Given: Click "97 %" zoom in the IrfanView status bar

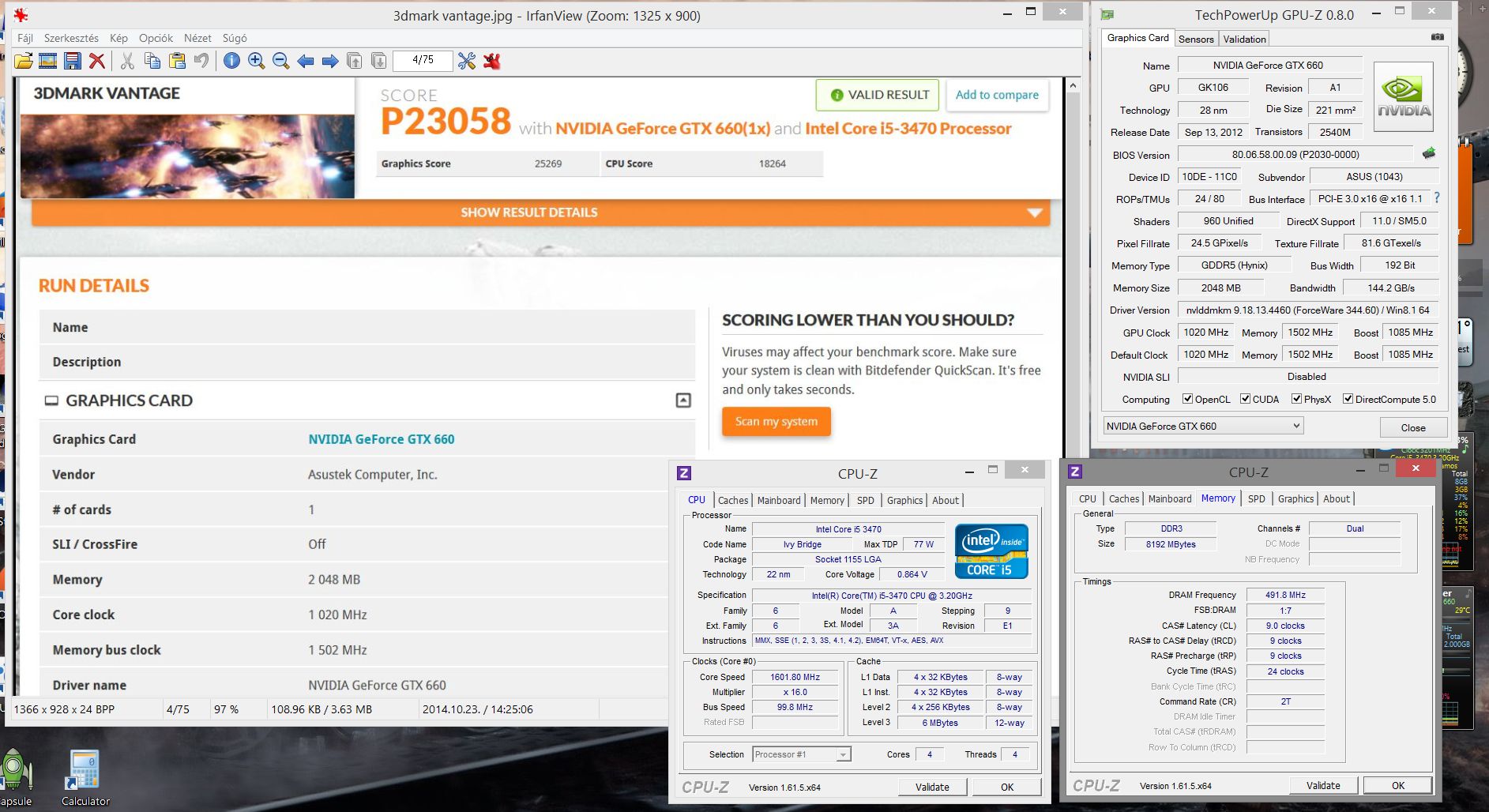Looking at the screenshot, I should pos(227,709).
